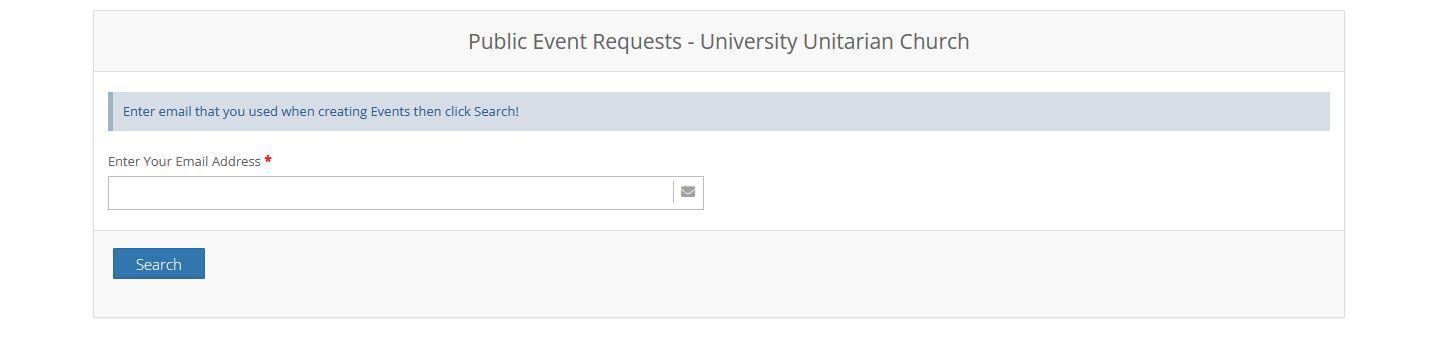This screenshot has width=1429, height=360.
Task: Click the dark left edge of info banner
Action: click(x=110, y=111)
